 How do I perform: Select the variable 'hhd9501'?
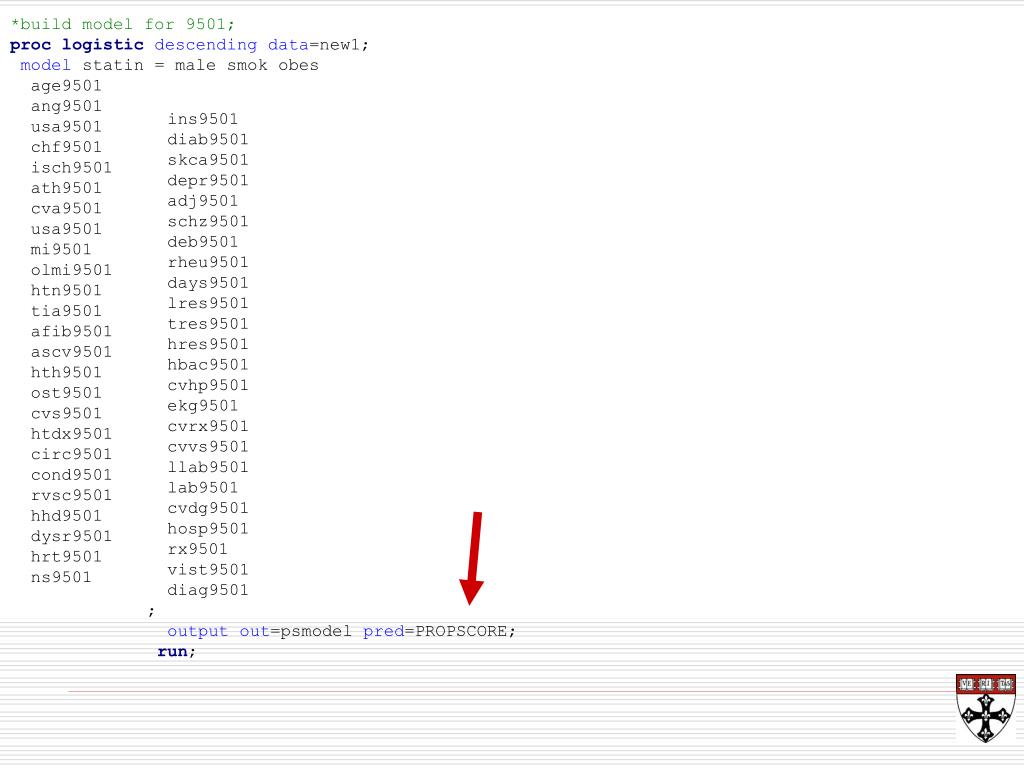(66, 516)
